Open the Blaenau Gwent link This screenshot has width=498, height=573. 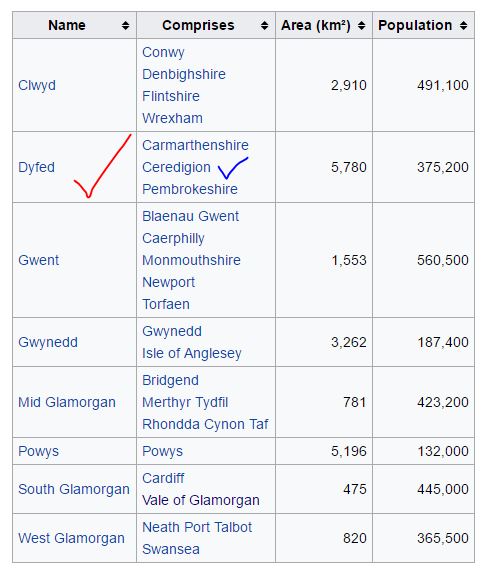(x=190, y=216)
